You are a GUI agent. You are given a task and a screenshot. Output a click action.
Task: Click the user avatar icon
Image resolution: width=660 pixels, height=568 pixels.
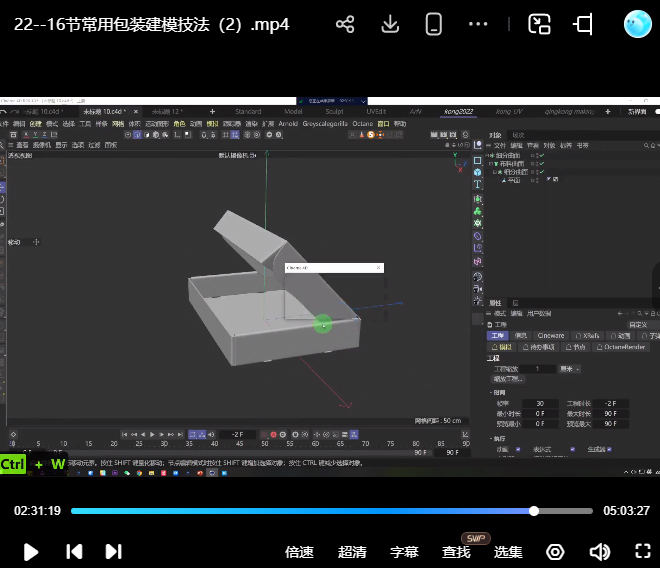[x=637, y=24]
